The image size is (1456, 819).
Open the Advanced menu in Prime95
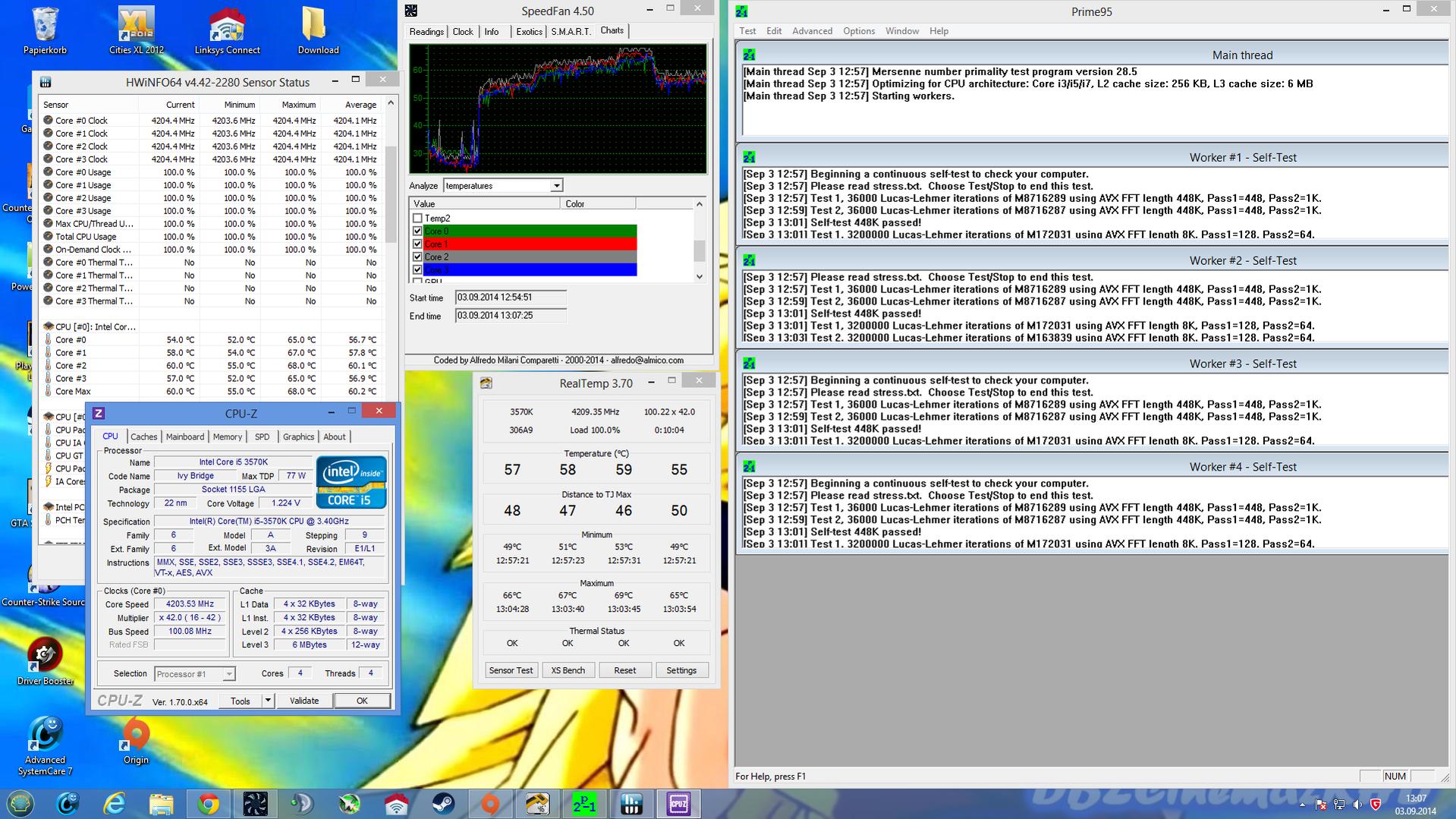[812, 31]
